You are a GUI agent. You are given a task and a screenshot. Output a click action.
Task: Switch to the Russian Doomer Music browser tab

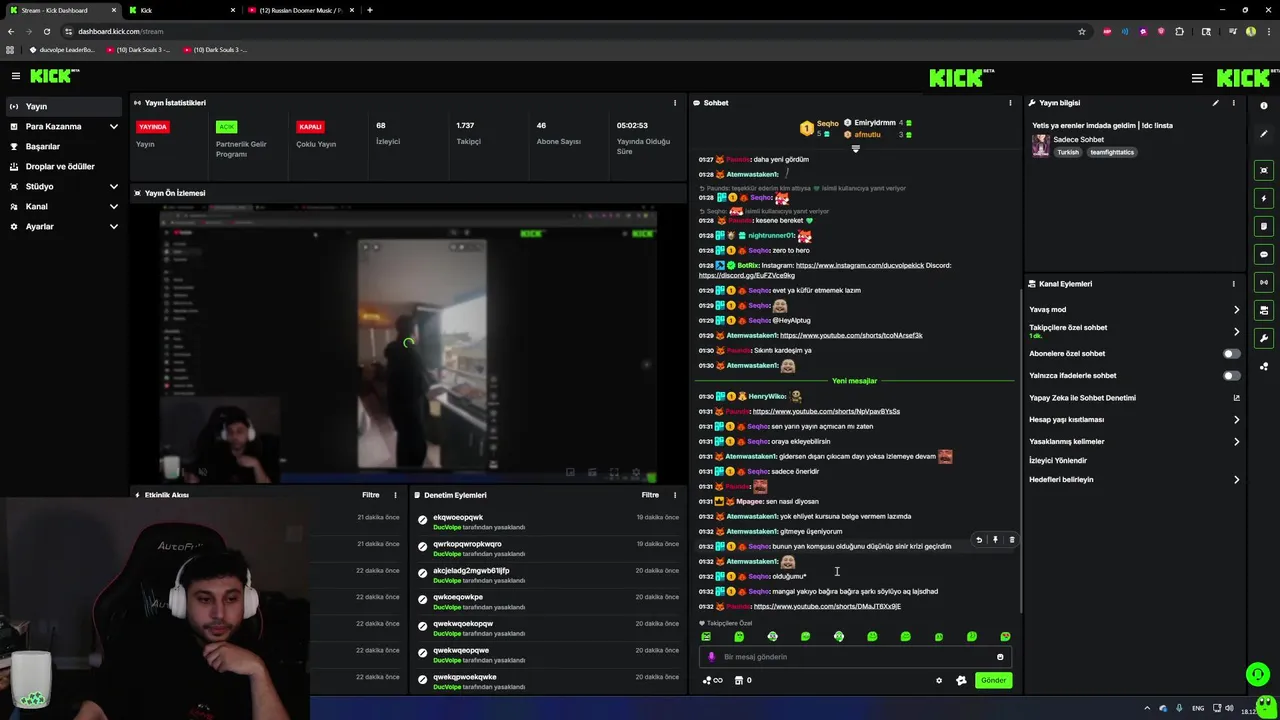(x=300, y=10)
